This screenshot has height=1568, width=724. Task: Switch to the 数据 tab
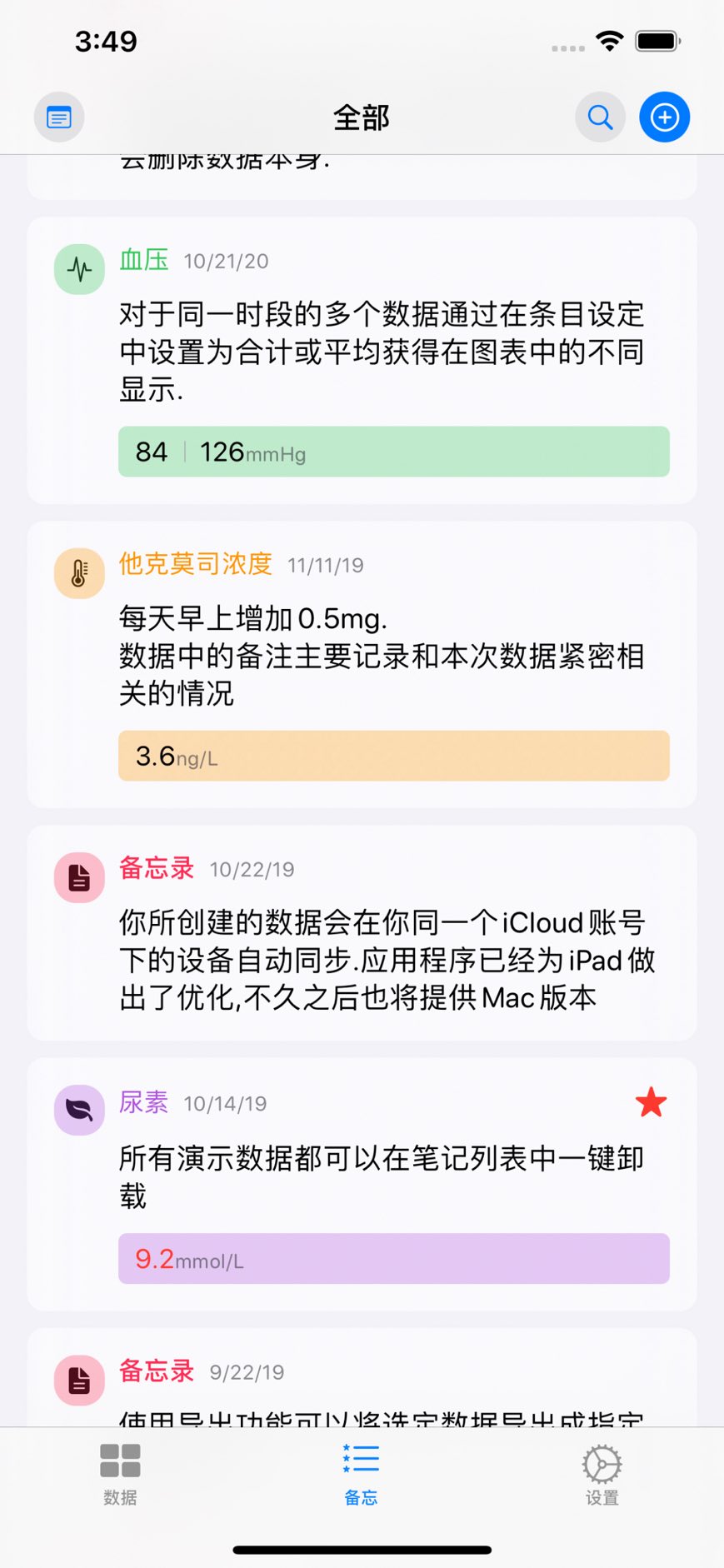(x=120, y=1474)
